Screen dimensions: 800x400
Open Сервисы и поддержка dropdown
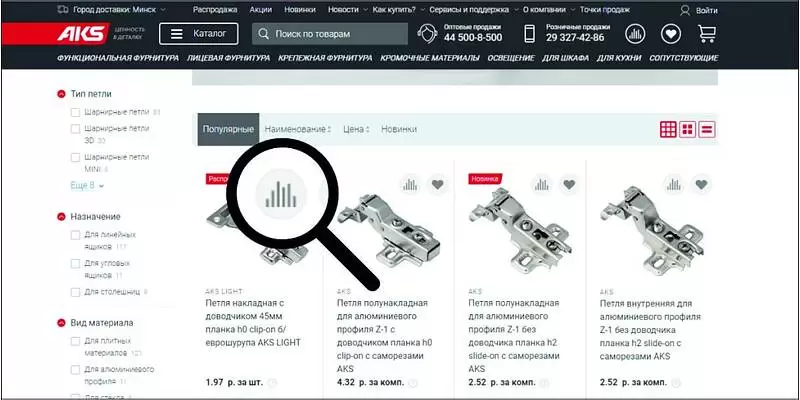474,10
